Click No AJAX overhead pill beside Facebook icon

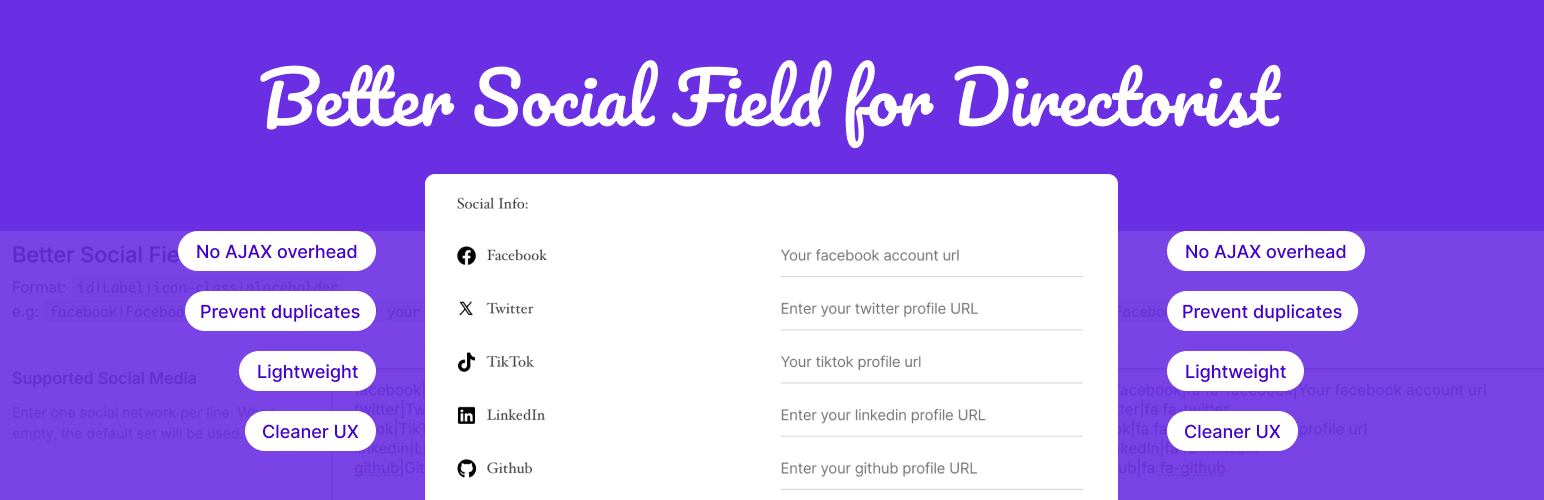[277, 251]
